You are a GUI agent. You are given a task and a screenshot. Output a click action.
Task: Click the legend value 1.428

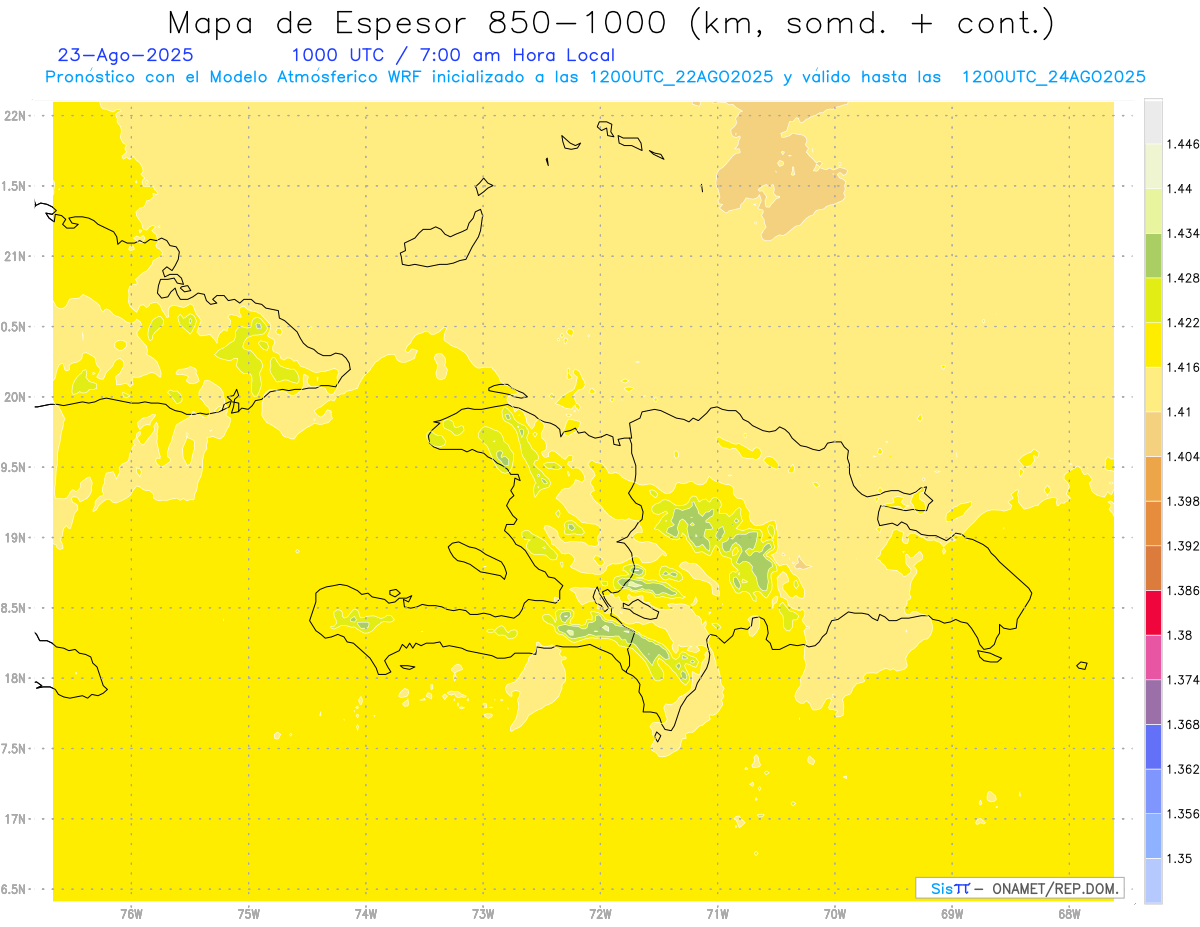click(1183, 278)
